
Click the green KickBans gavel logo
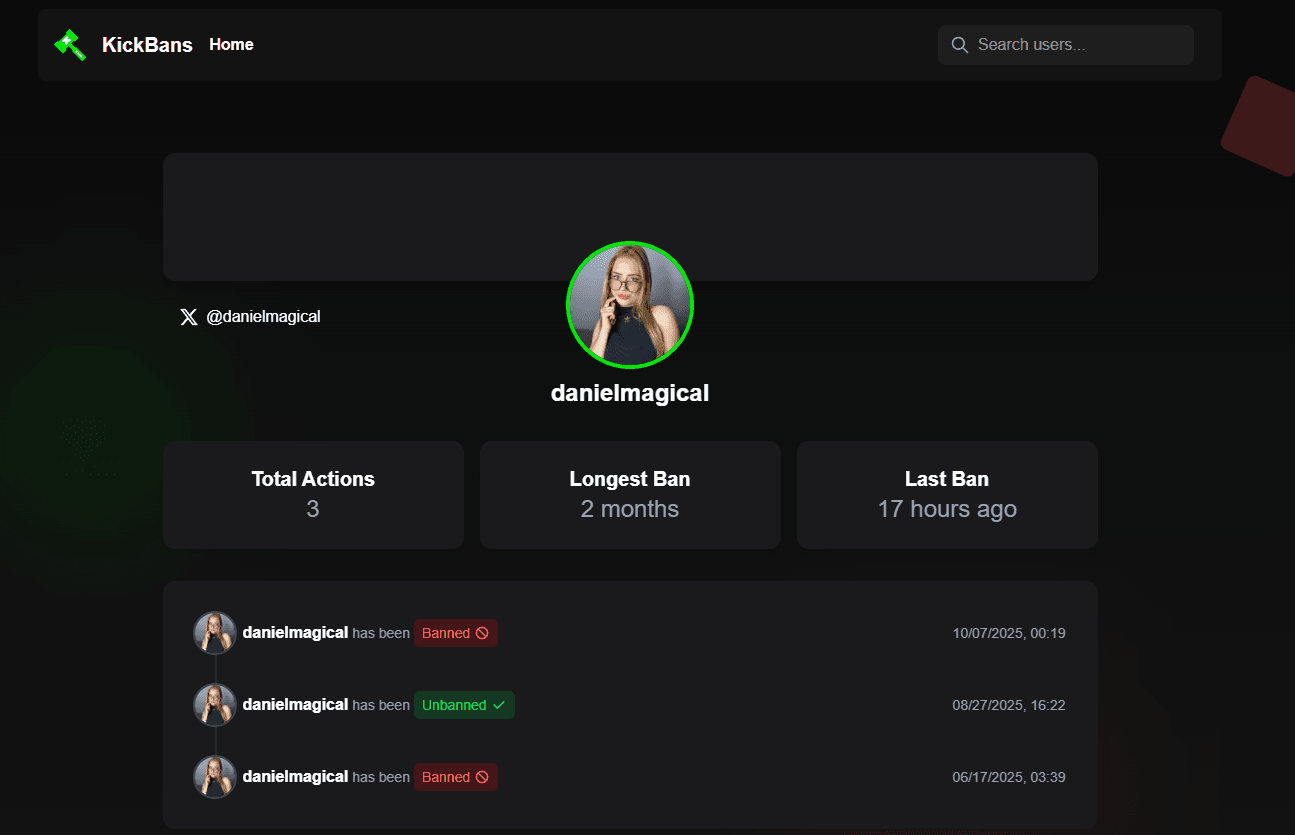70,44
